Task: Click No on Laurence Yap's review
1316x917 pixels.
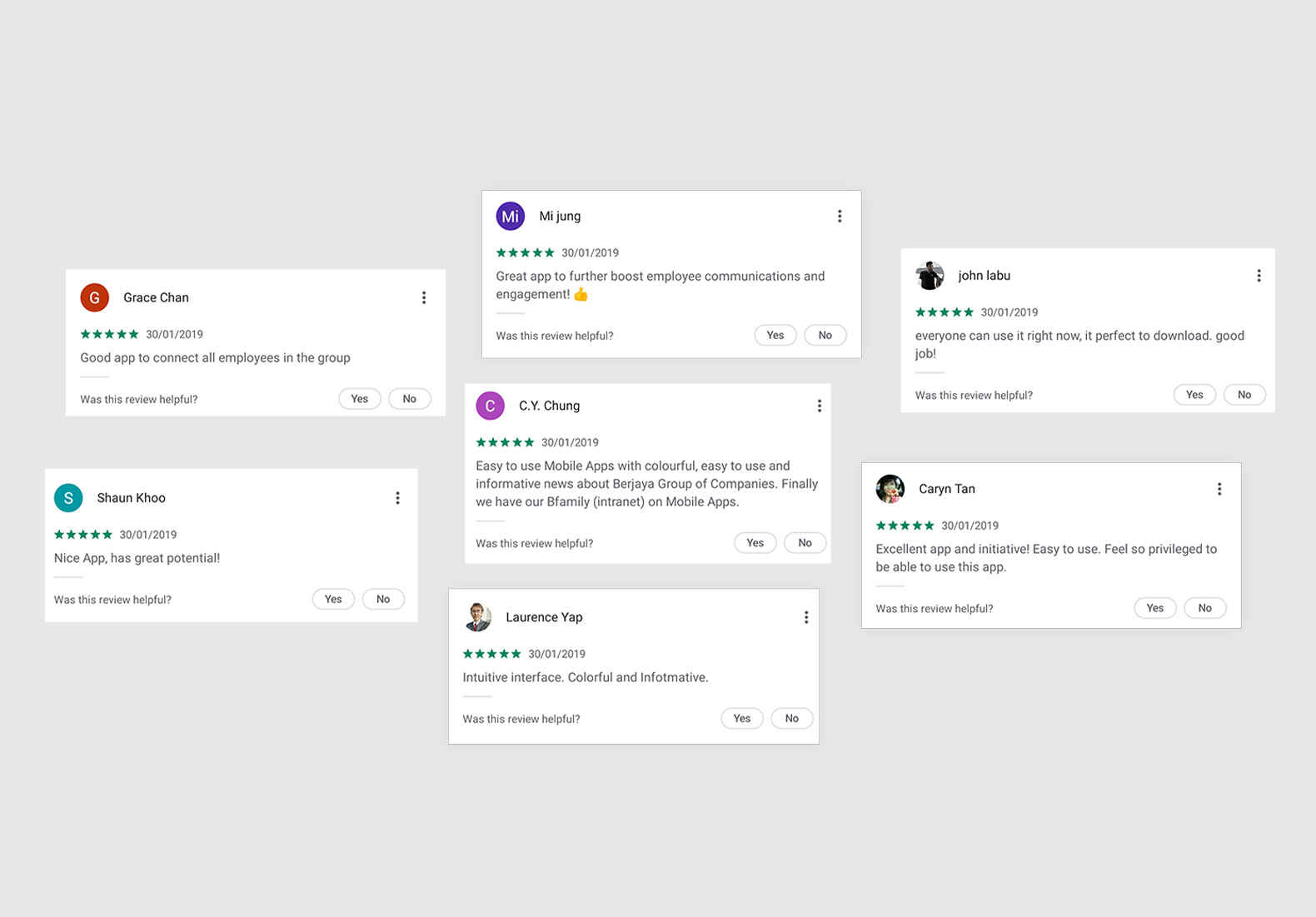Action: (x=792, y=718)
